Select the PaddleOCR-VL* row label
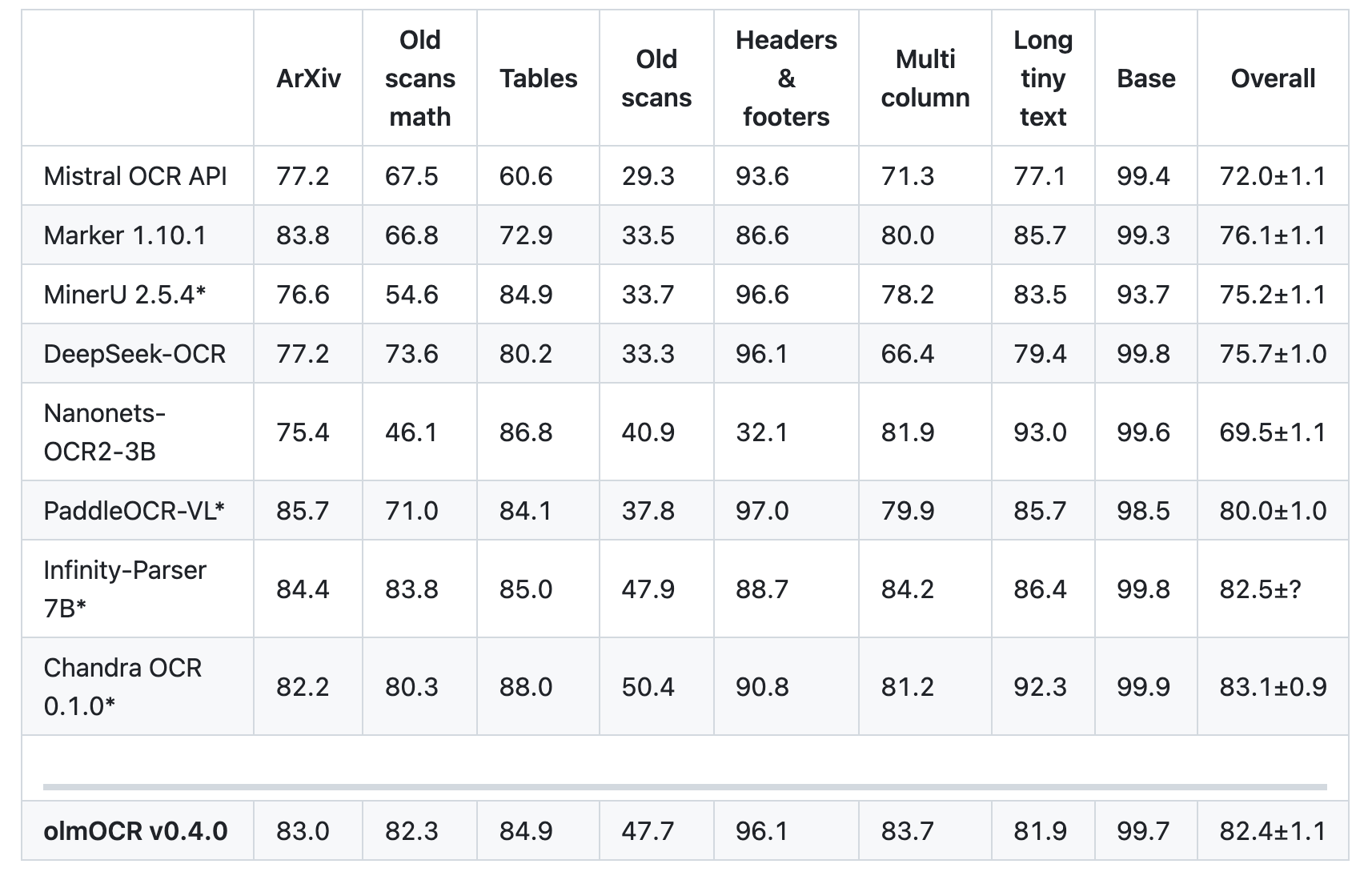 (x=134, y=511)
